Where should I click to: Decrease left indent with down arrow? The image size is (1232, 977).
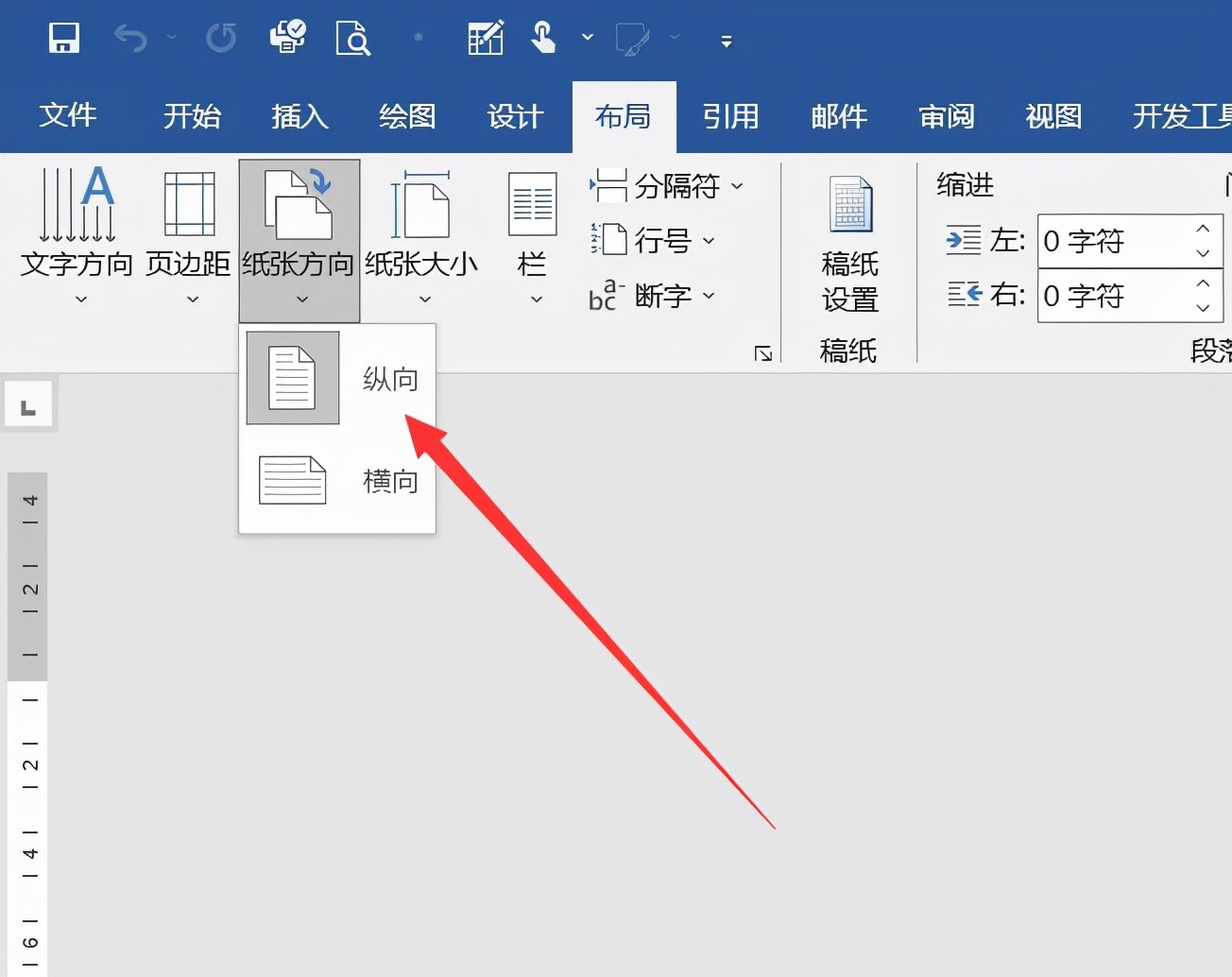(1203, 253)
